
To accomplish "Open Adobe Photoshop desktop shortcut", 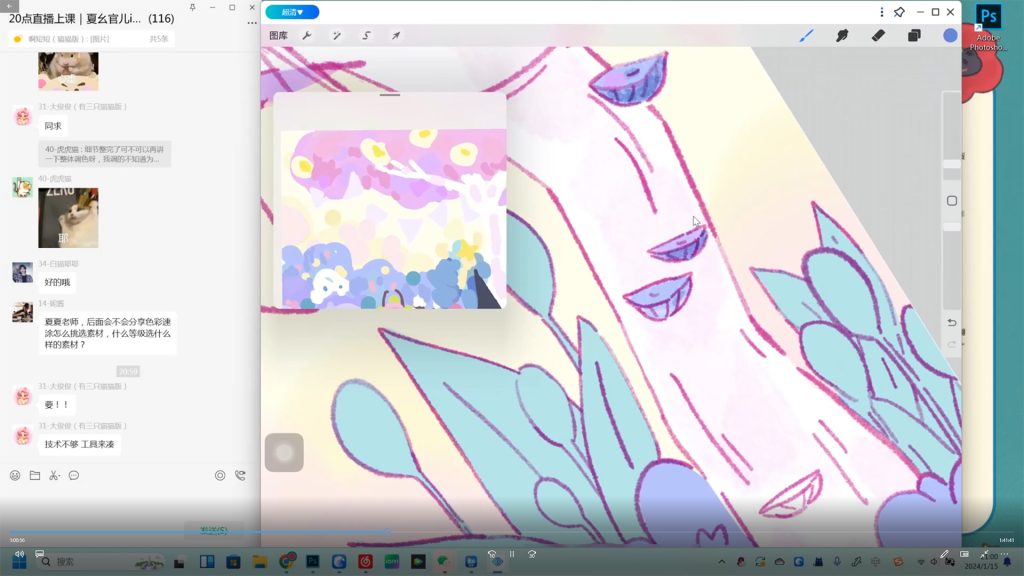I will pyautogui.click(x=988, y=28).
